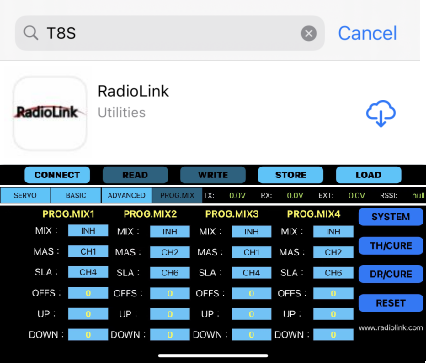The height and width of the screenshot is (363, 427).
Task: Edit PROG.MIX3 OFFS value
Action: [251, 293]
